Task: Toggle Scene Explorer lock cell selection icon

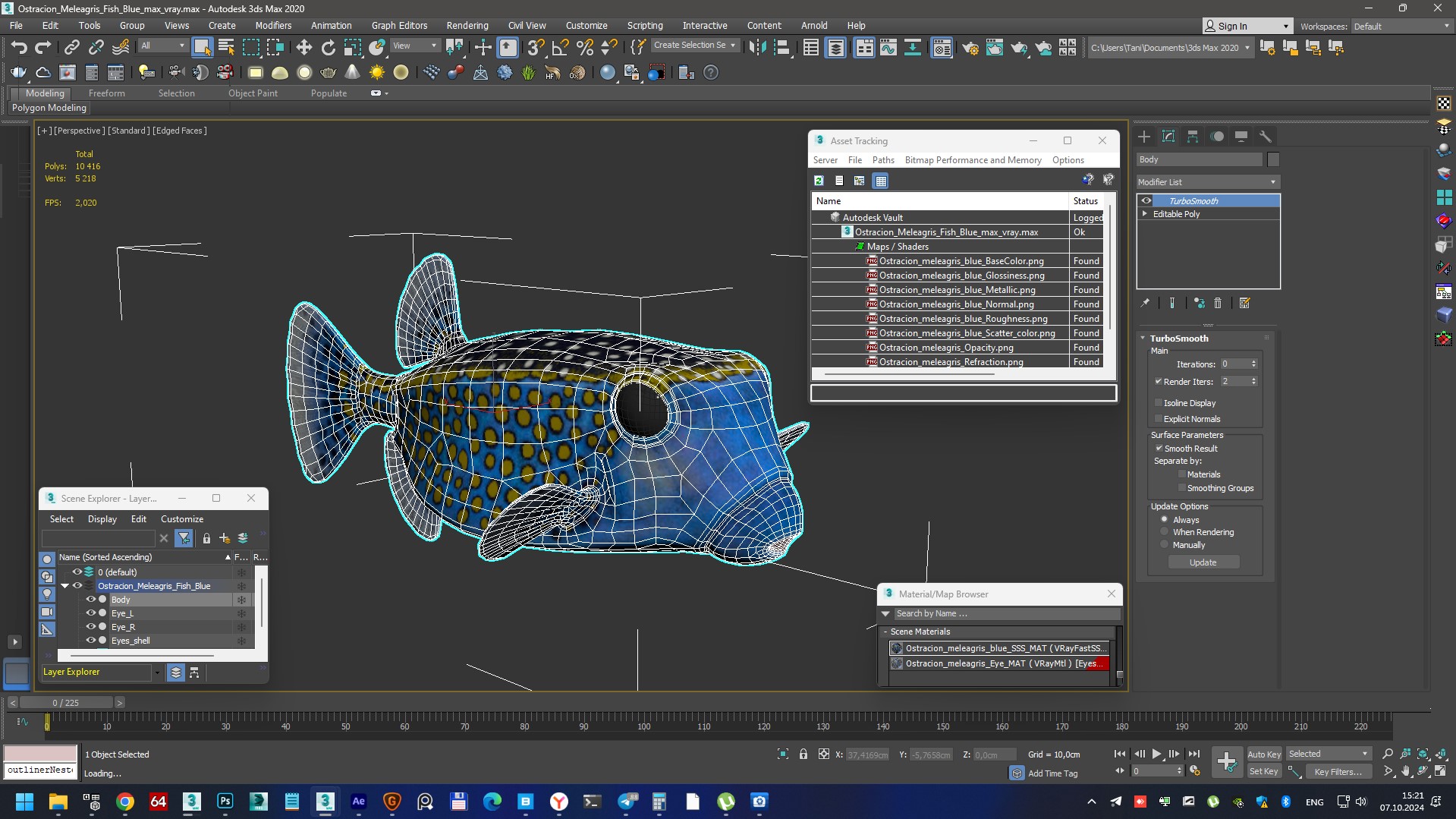Action: click(x=206, y=538)
